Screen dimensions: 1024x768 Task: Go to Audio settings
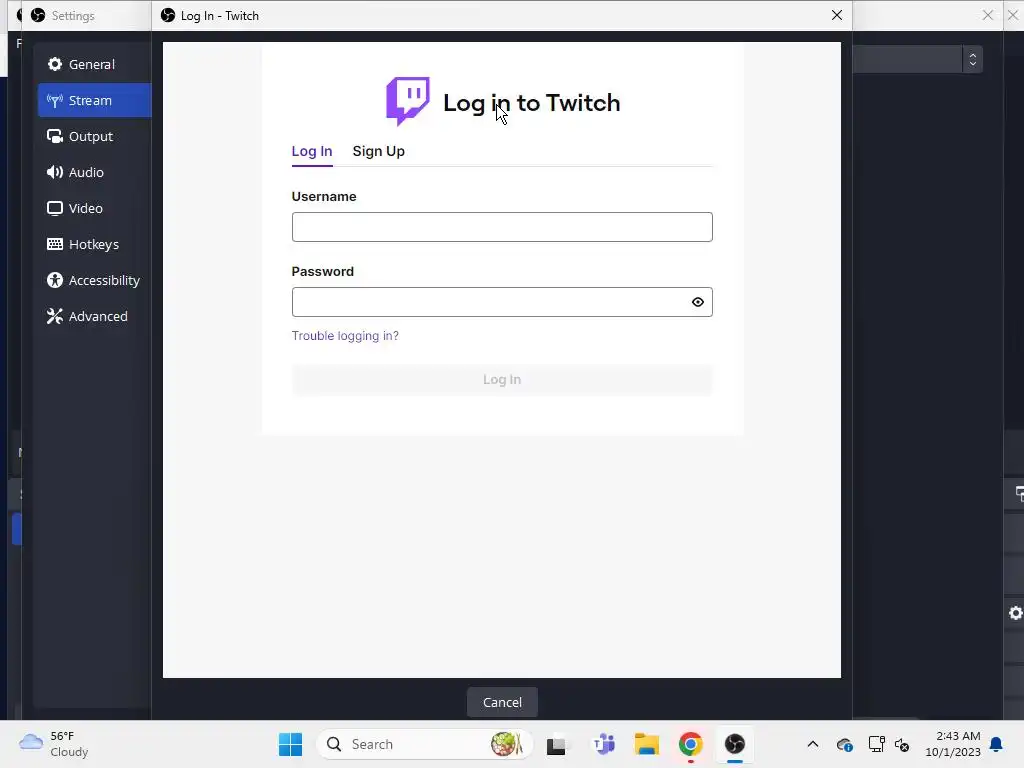coord(94,172)
